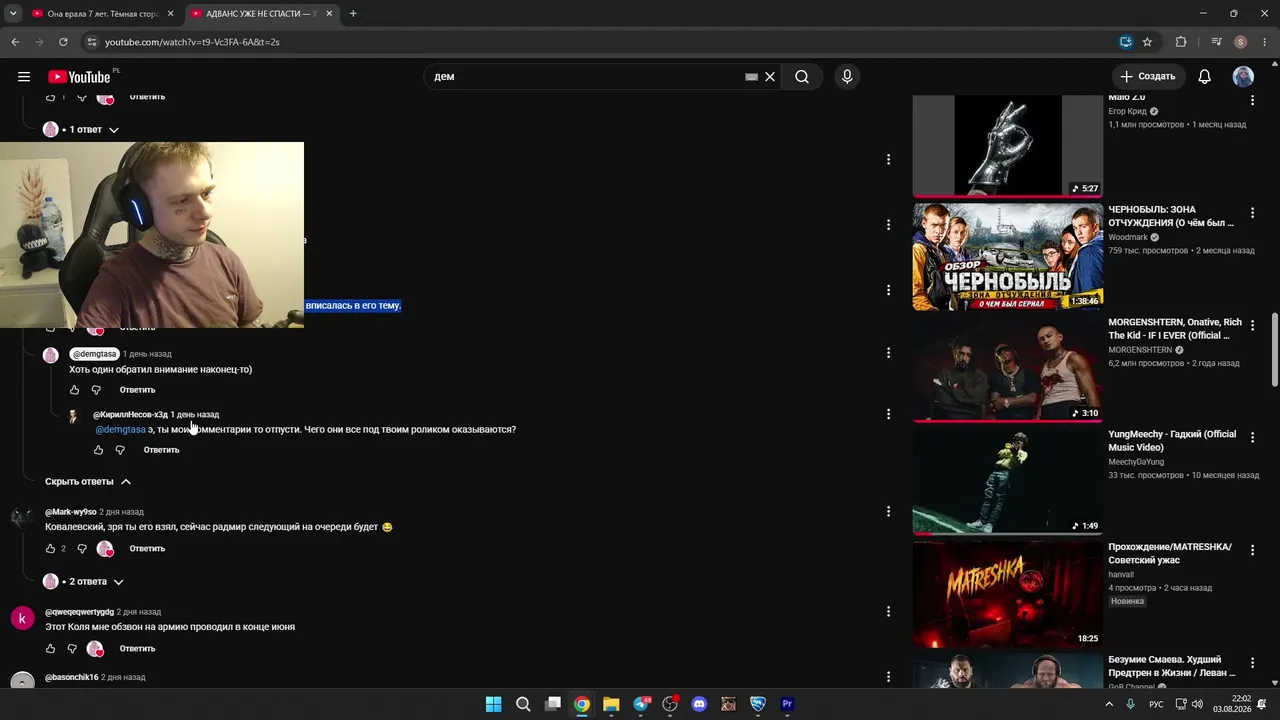Open the @qweqeqwertygdg channel link
Viewport: 1280px width, 720px height.
coord(80,612)
